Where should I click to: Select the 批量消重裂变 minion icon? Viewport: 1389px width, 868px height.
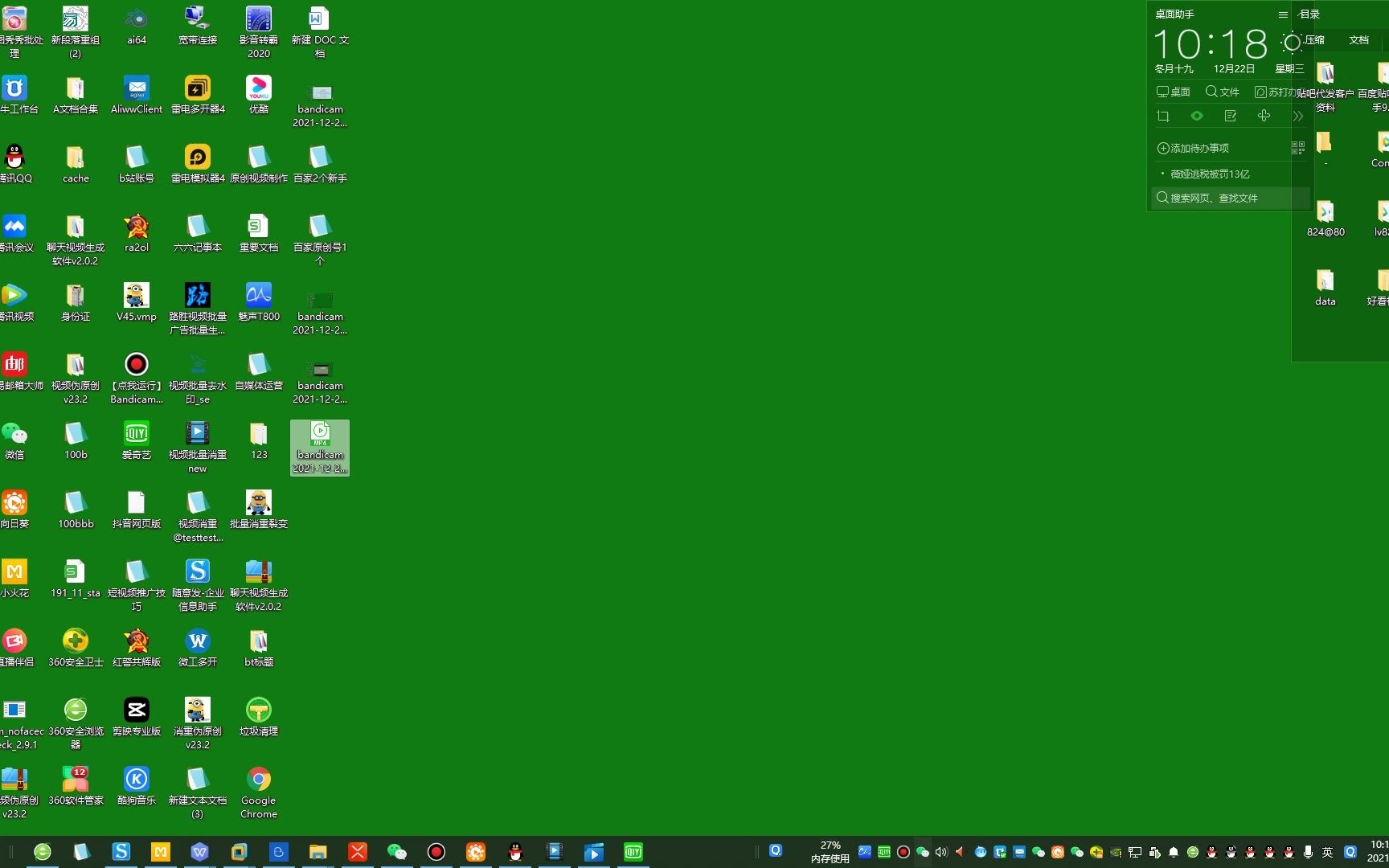[x=259, y=510]
